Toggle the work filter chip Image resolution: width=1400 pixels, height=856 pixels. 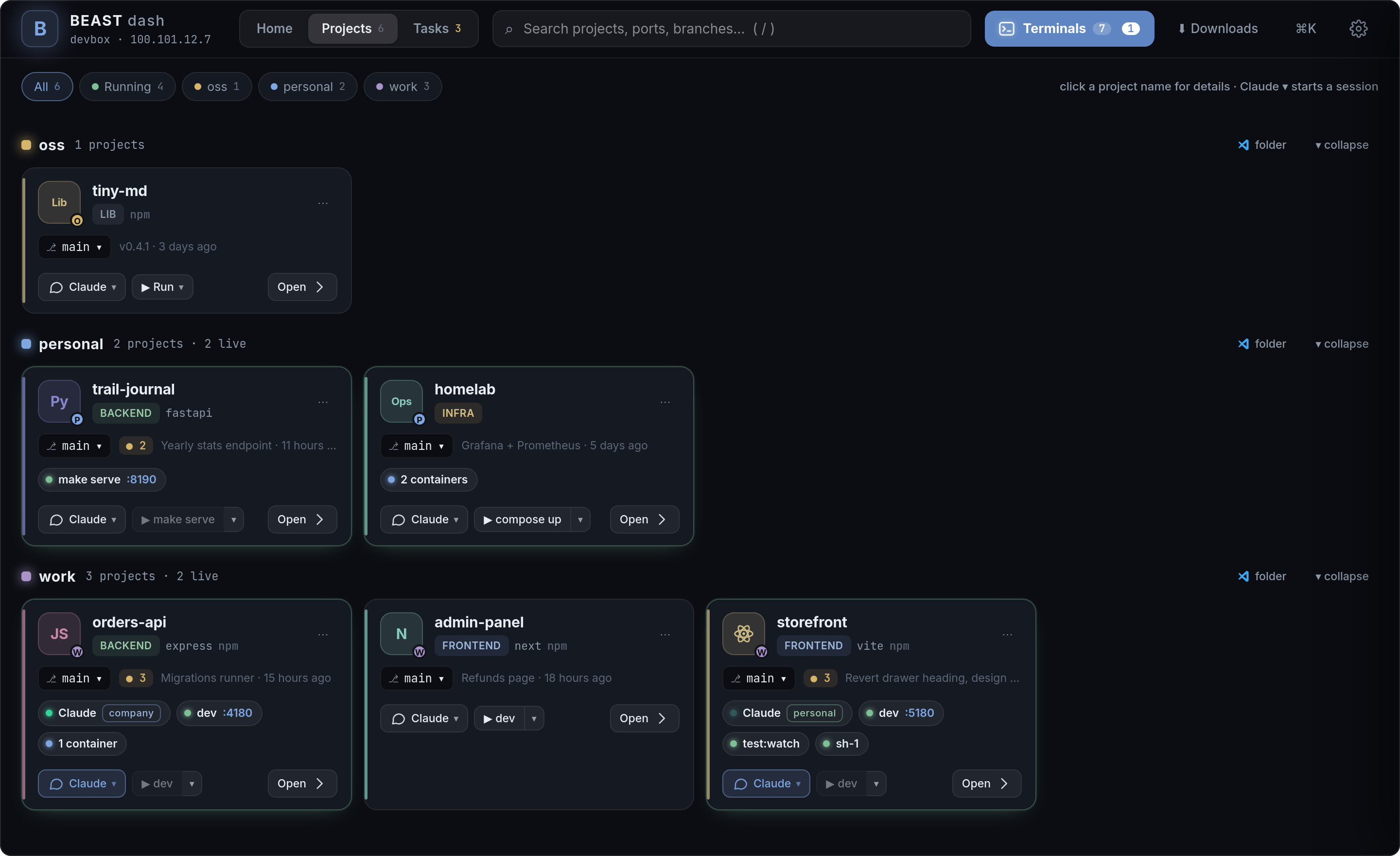coord(402,87)
